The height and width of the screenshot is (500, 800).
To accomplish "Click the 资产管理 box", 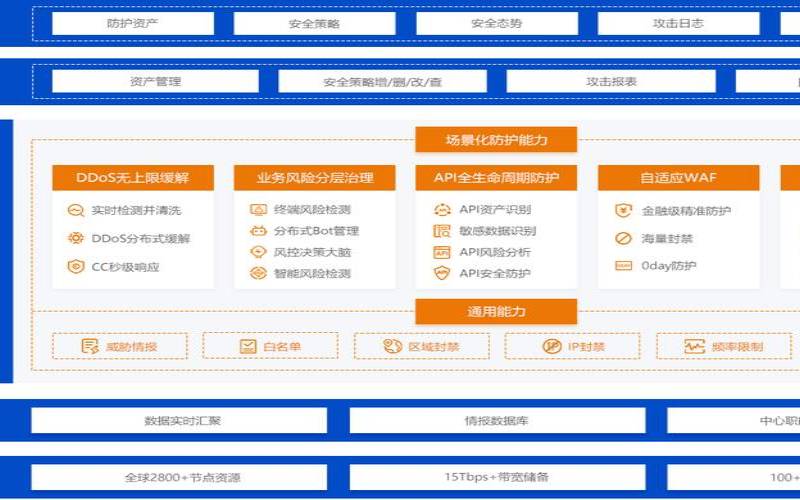I will [x=155, y=82].
